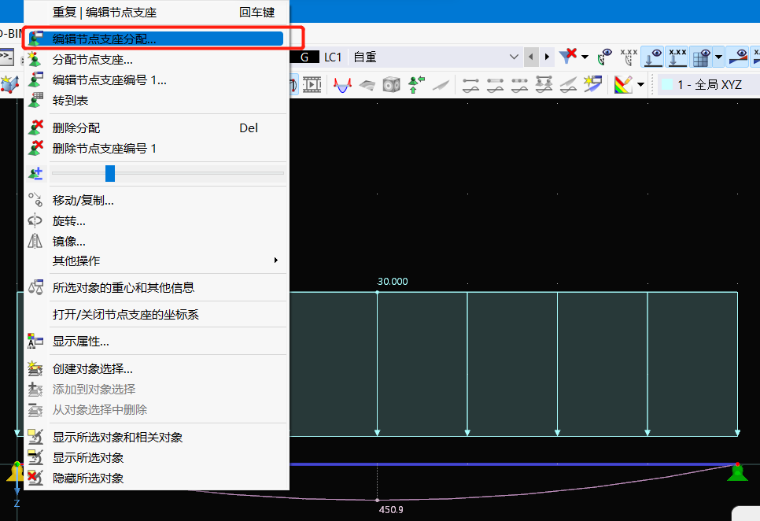Image resolution: width=760 pixels, height=521 pixels.
Task: Click the 移动/复制 icon
Action: (35, 200)
